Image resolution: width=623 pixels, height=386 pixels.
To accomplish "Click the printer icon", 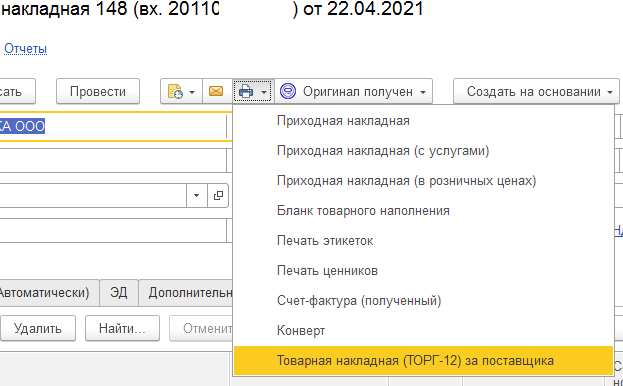I will click(246, 92).
